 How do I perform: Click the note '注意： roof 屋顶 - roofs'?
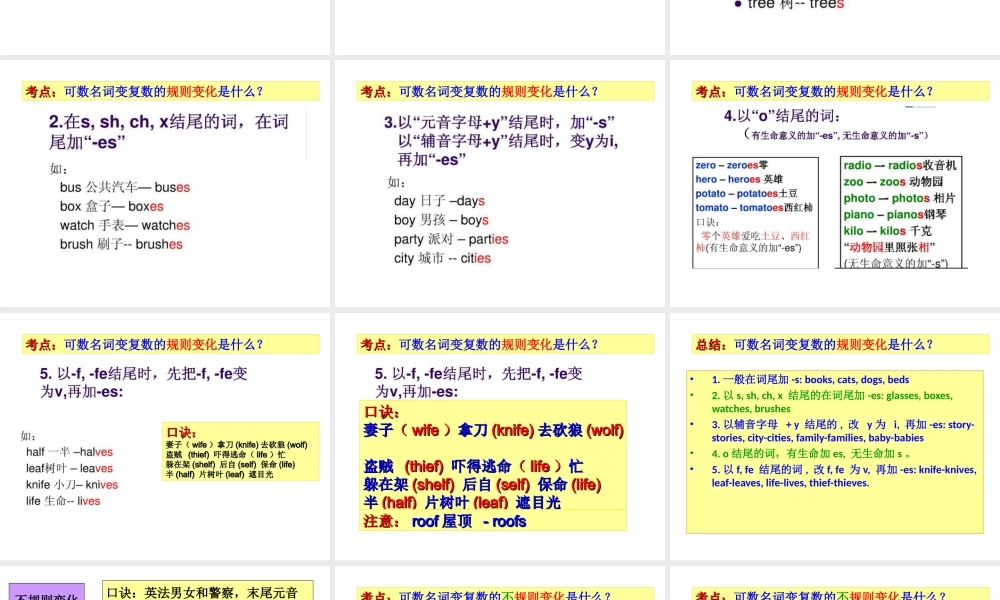point(445,522)
